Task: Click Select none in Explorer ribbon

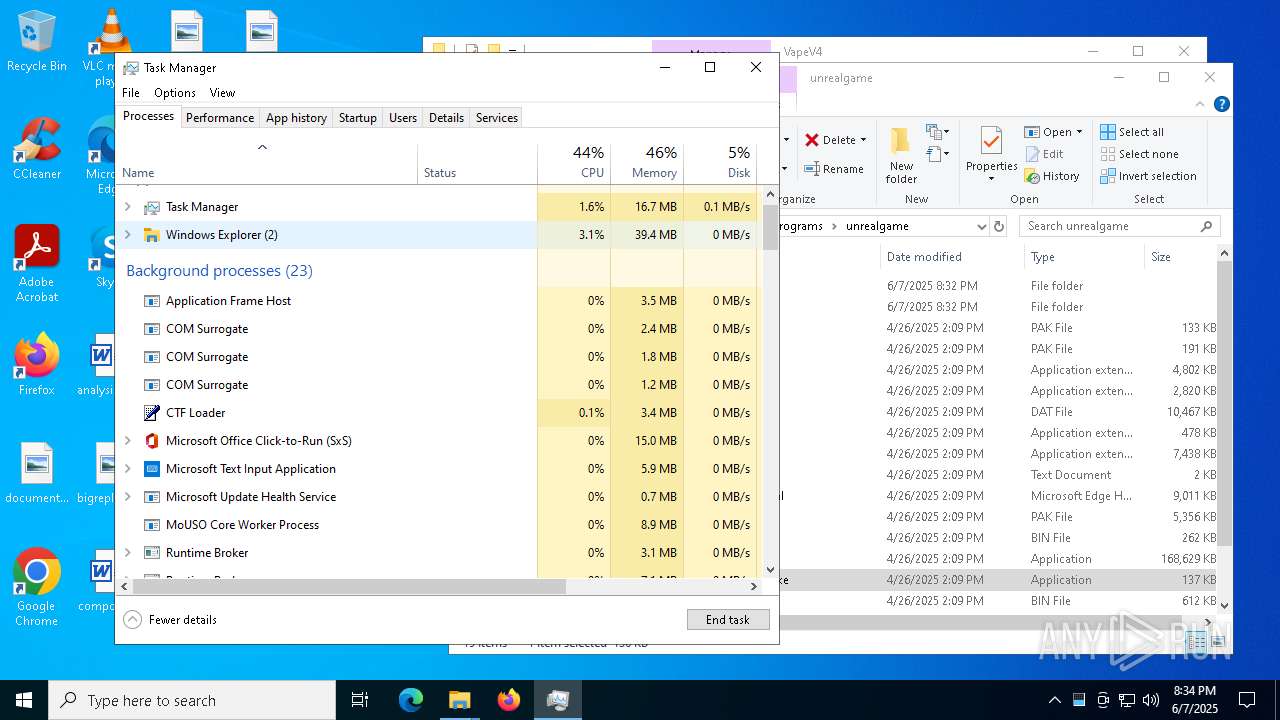Action: coord(1139,154)
